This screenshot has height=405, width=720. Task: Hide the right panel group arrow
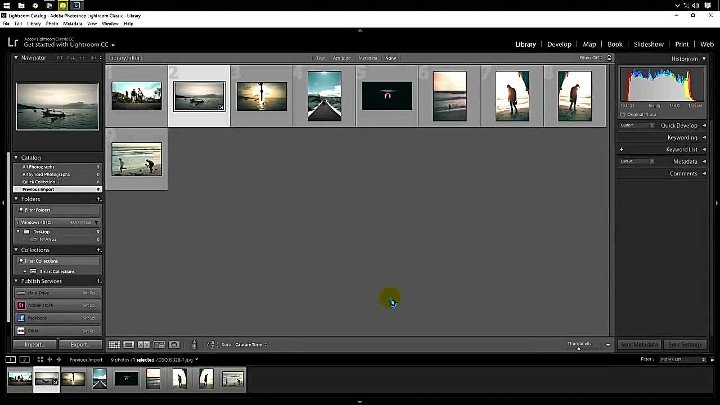pyautogui.click(x=717, y=202)
